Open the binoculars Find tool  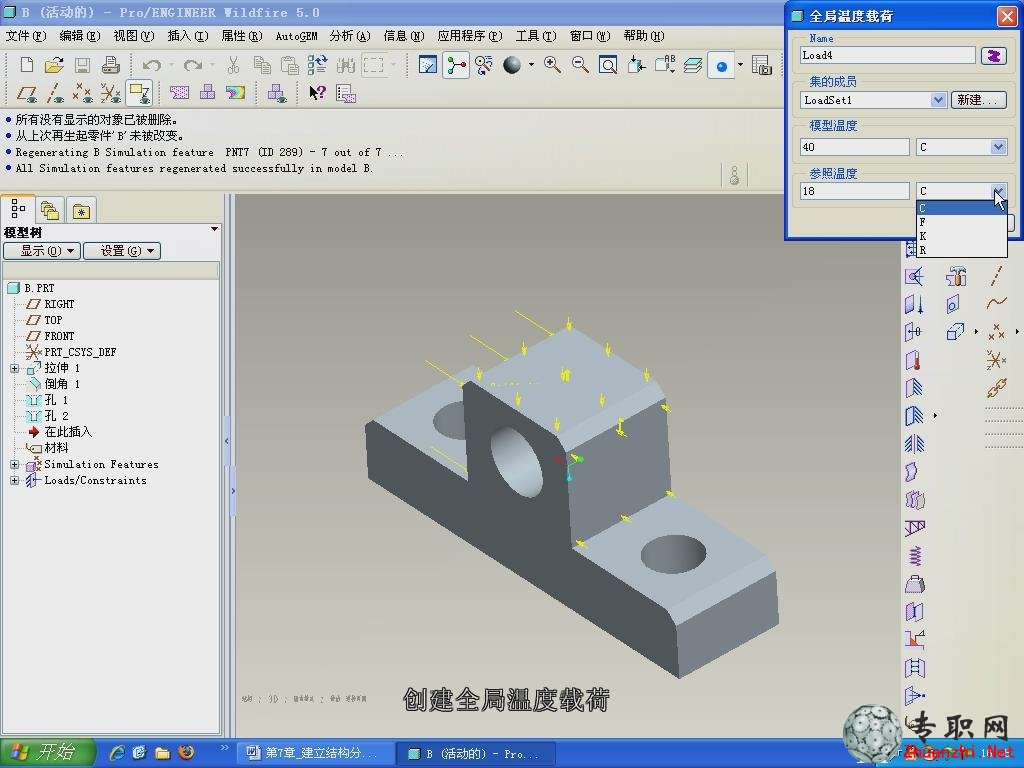(345, 65)
